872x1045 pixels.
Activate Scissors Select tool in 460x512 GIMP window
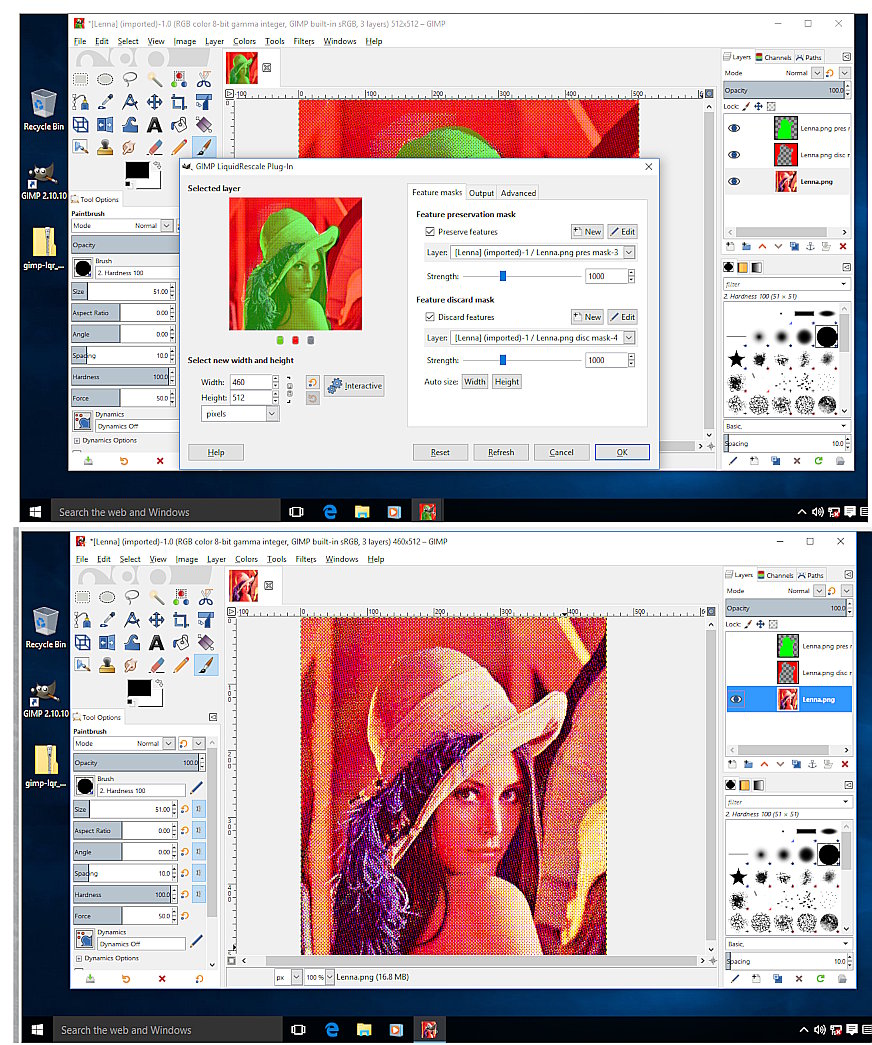click(x=205, y=596)
